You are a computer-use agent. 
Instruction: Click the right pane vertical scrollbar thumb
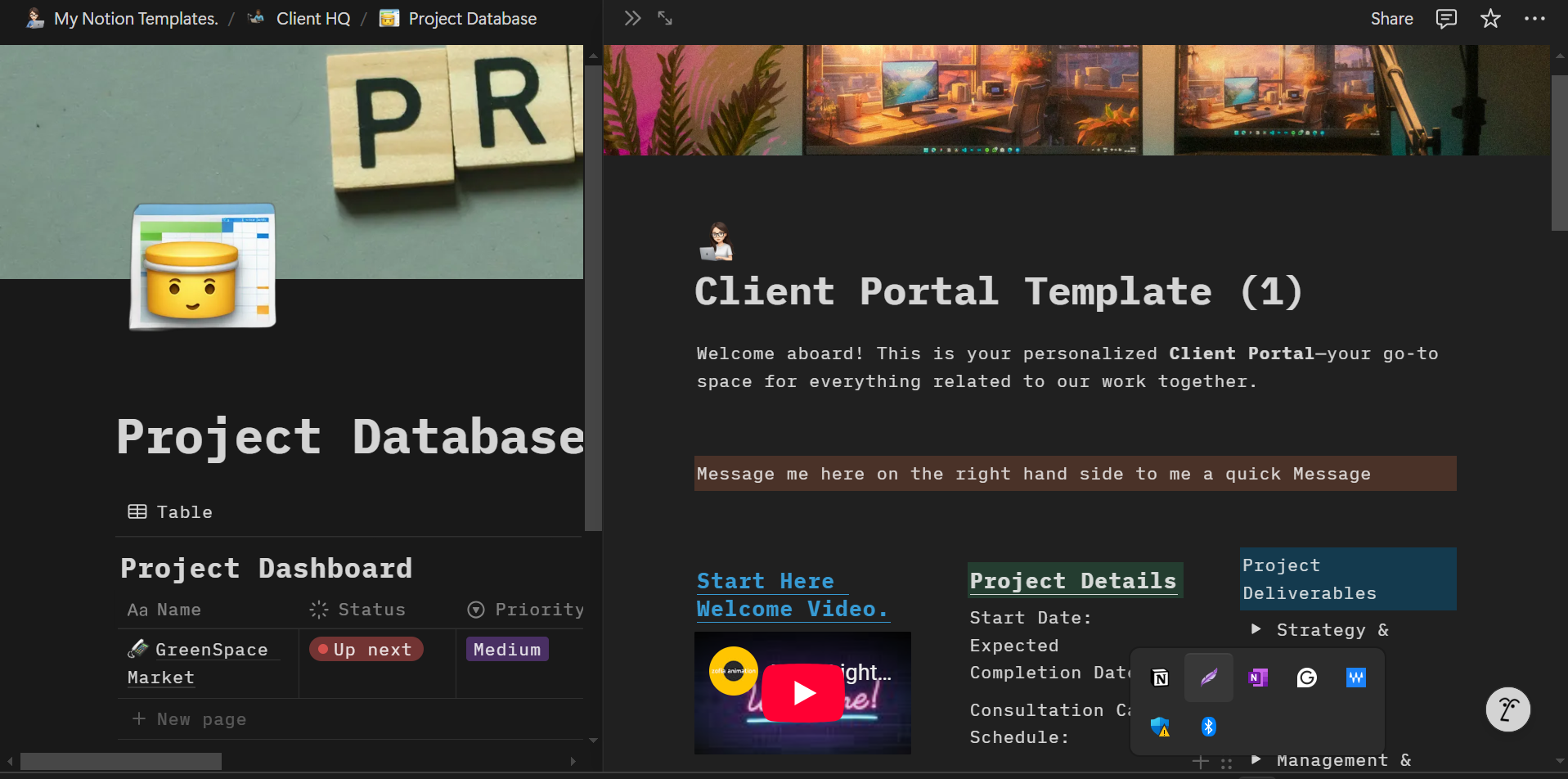coord(1559,153)
